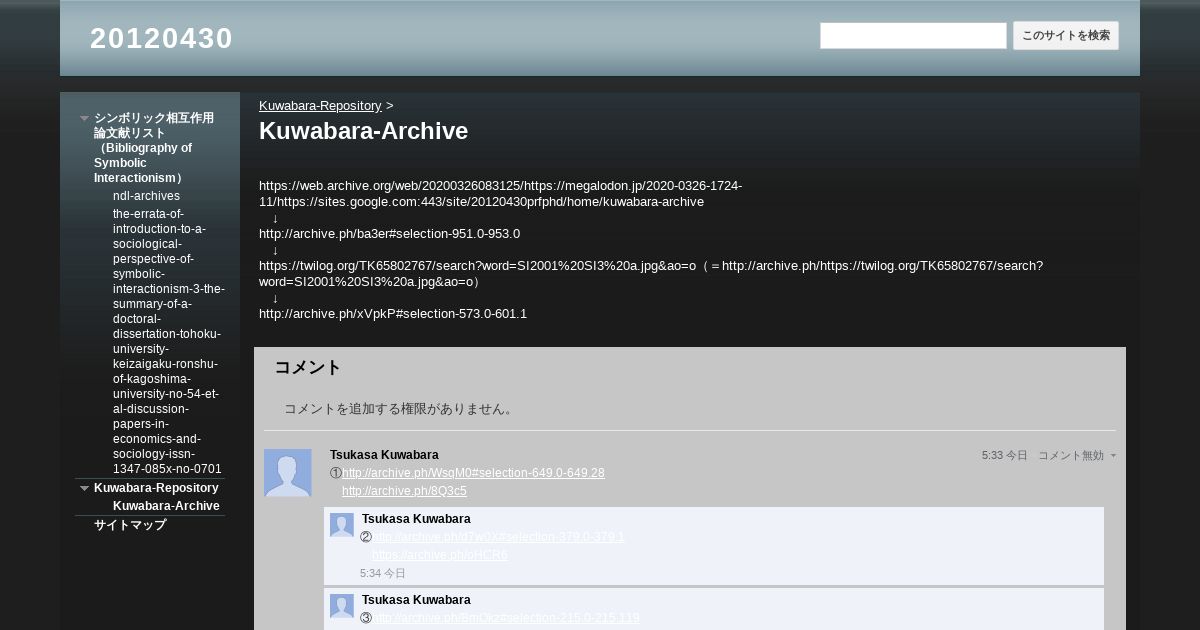Open the ndl-archives sidebar page
1200x630 pixels.
pyautogui.click(x=146, y=196)
